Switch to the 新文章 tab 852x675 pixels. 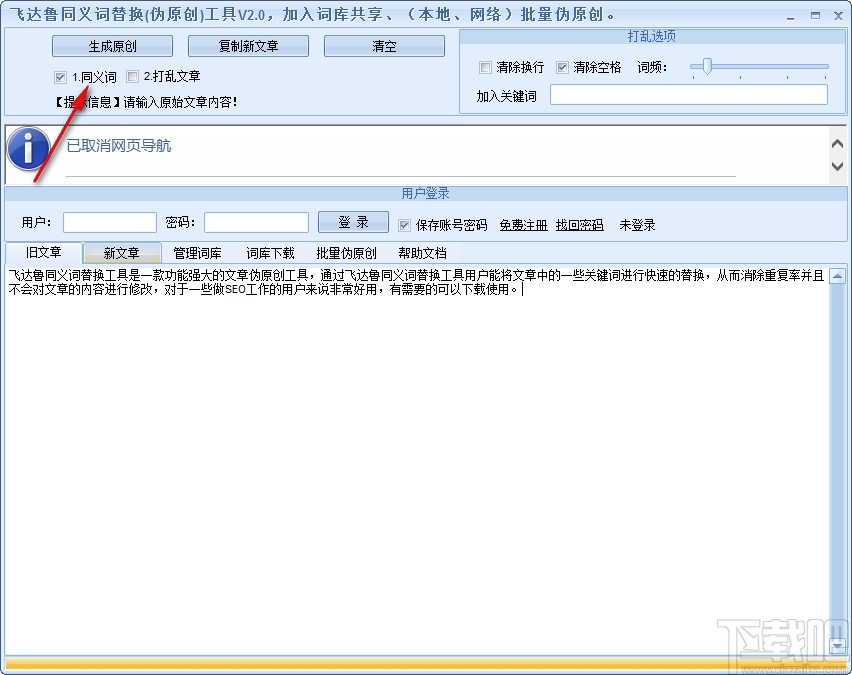[x=122, y=253]
